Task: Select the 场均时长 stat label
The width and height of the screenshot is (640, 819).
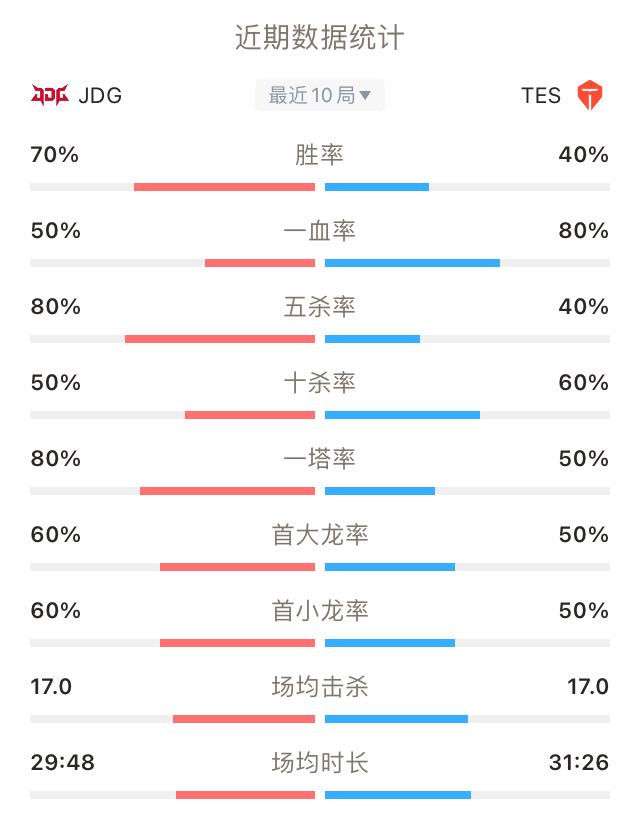Action: pos(320,763)
